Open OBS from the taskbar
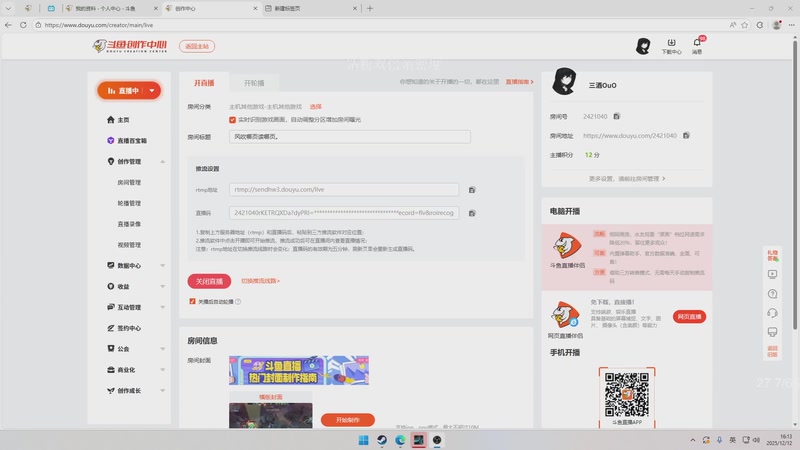 (437, 440)
